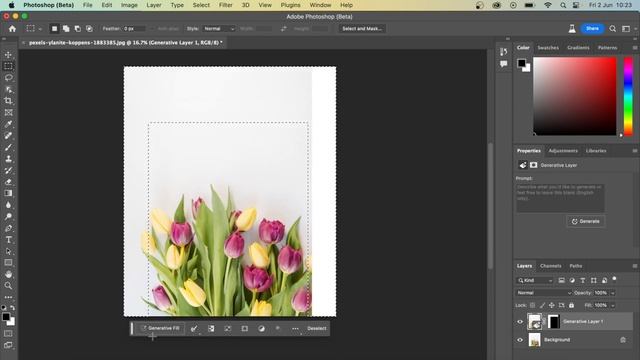Open the Style dropdown set to Normal

click(219, 29)
